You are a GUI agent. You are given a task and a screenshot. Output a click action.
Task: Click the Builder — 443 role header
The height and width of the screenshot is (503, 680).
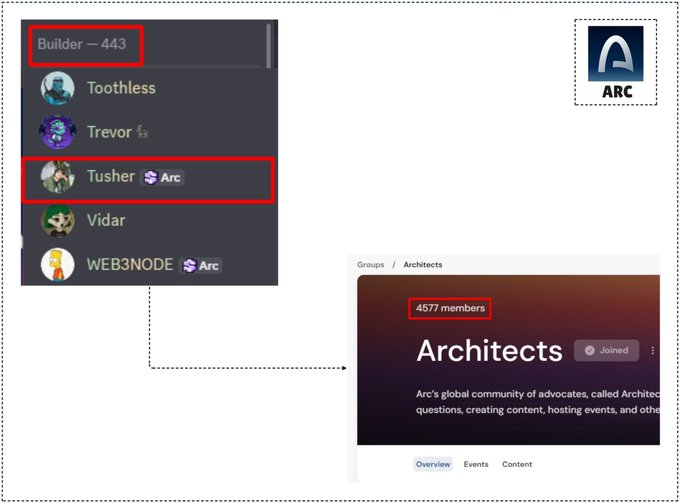point(82,44)
